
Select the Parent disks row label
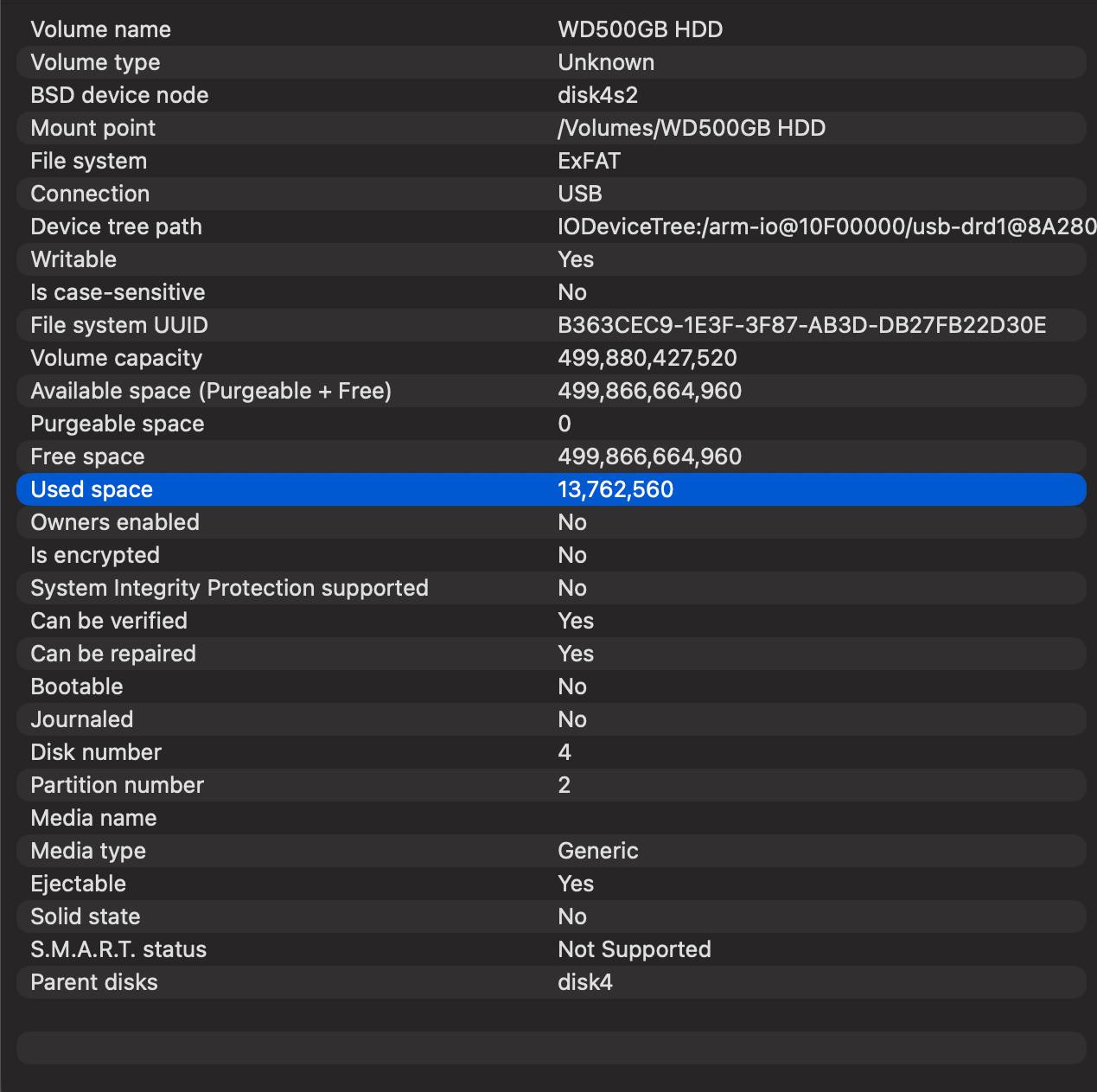pyautogui.click(x=94, y=982)
